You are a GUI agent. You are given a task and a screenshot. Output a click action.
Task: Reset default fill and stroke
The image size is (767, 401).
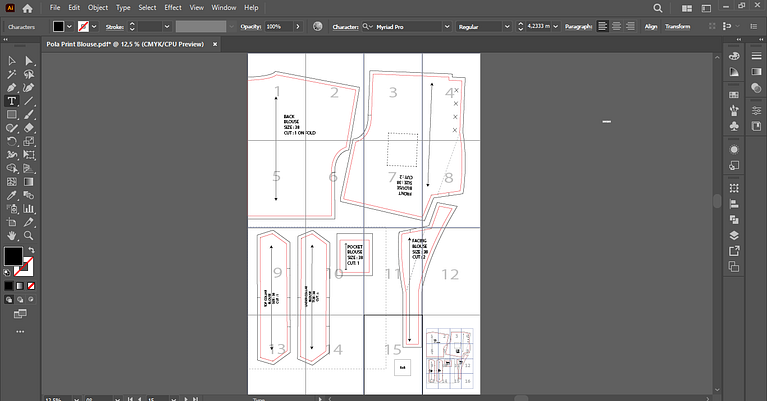point(7,273)
